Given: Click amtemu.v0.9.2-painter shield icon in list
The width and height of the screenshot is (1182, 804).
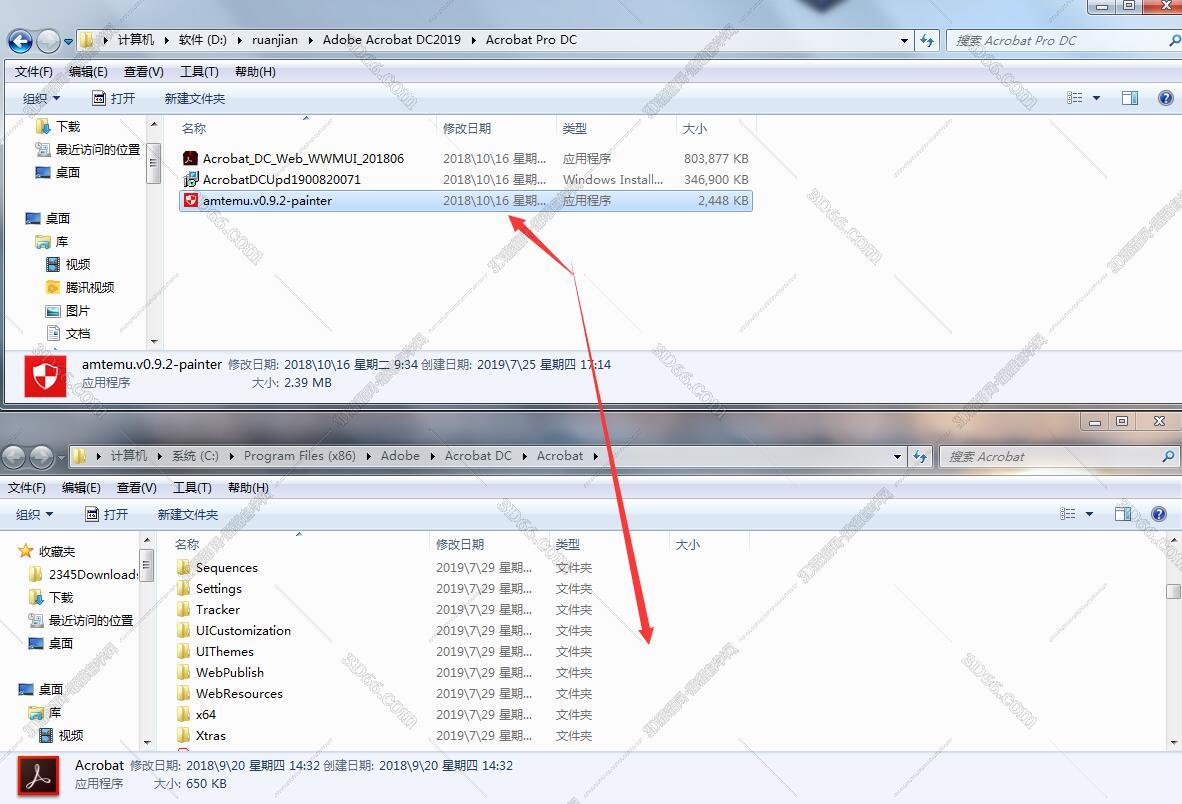Looking at the screenshot, I should (191, 200).
